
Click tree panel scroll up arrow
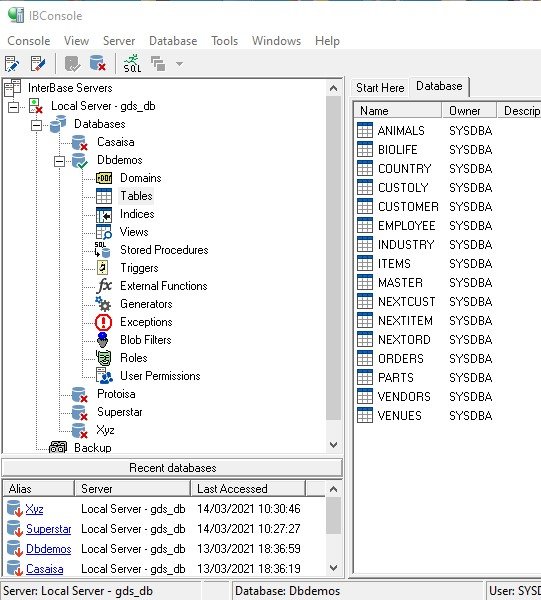pyautogui.click(x=333, y=88)
